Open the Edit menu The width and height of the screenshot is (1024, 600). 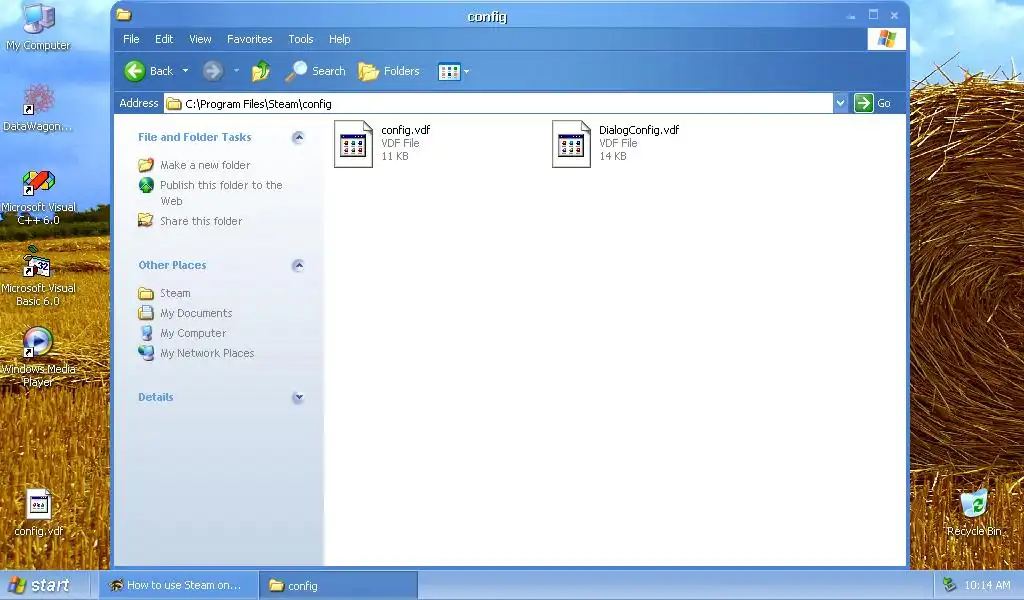pyautogui.click(x=164, y=39)
